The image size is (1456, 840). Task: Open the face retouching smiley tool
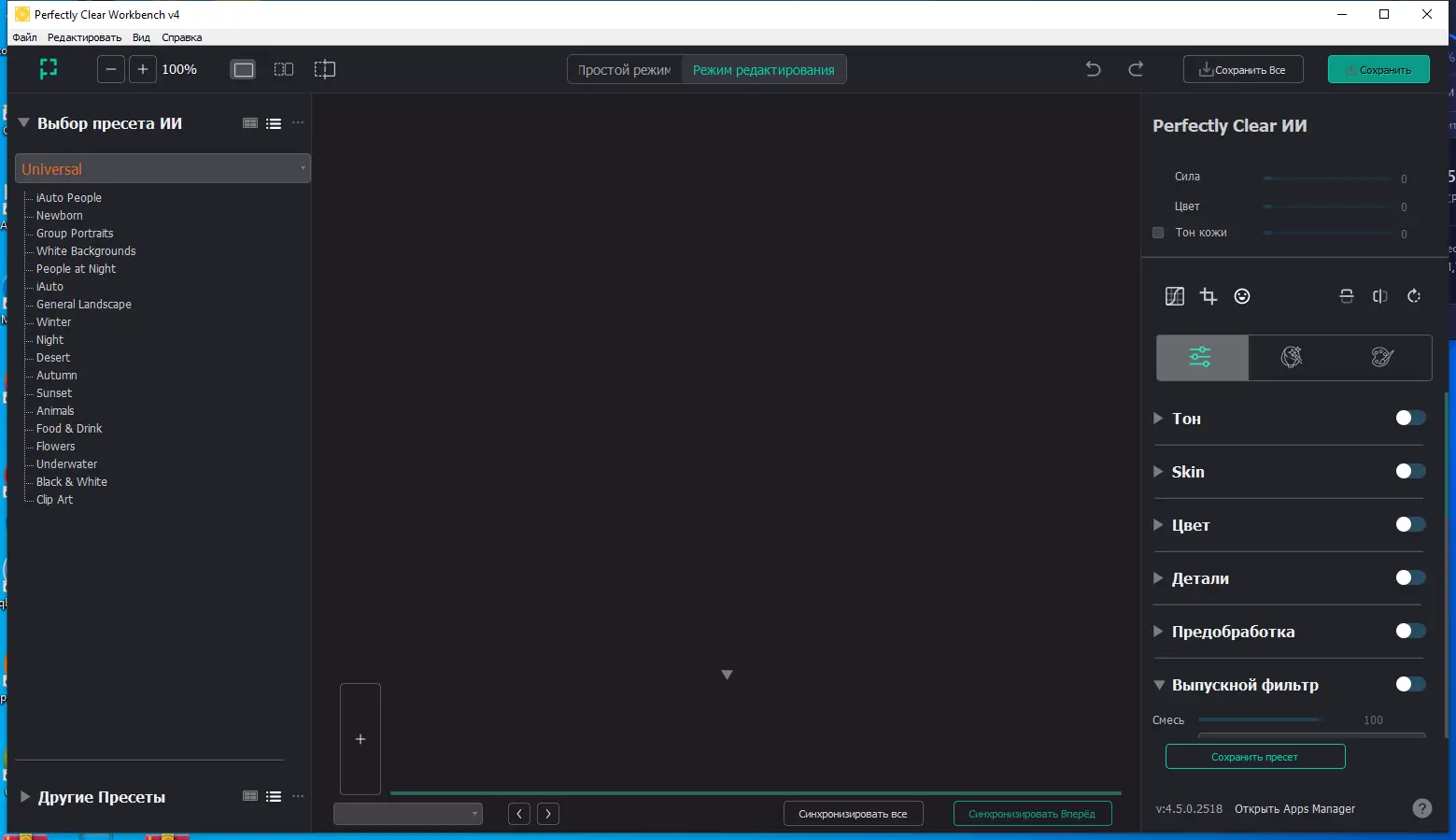tap(1242, 296)
